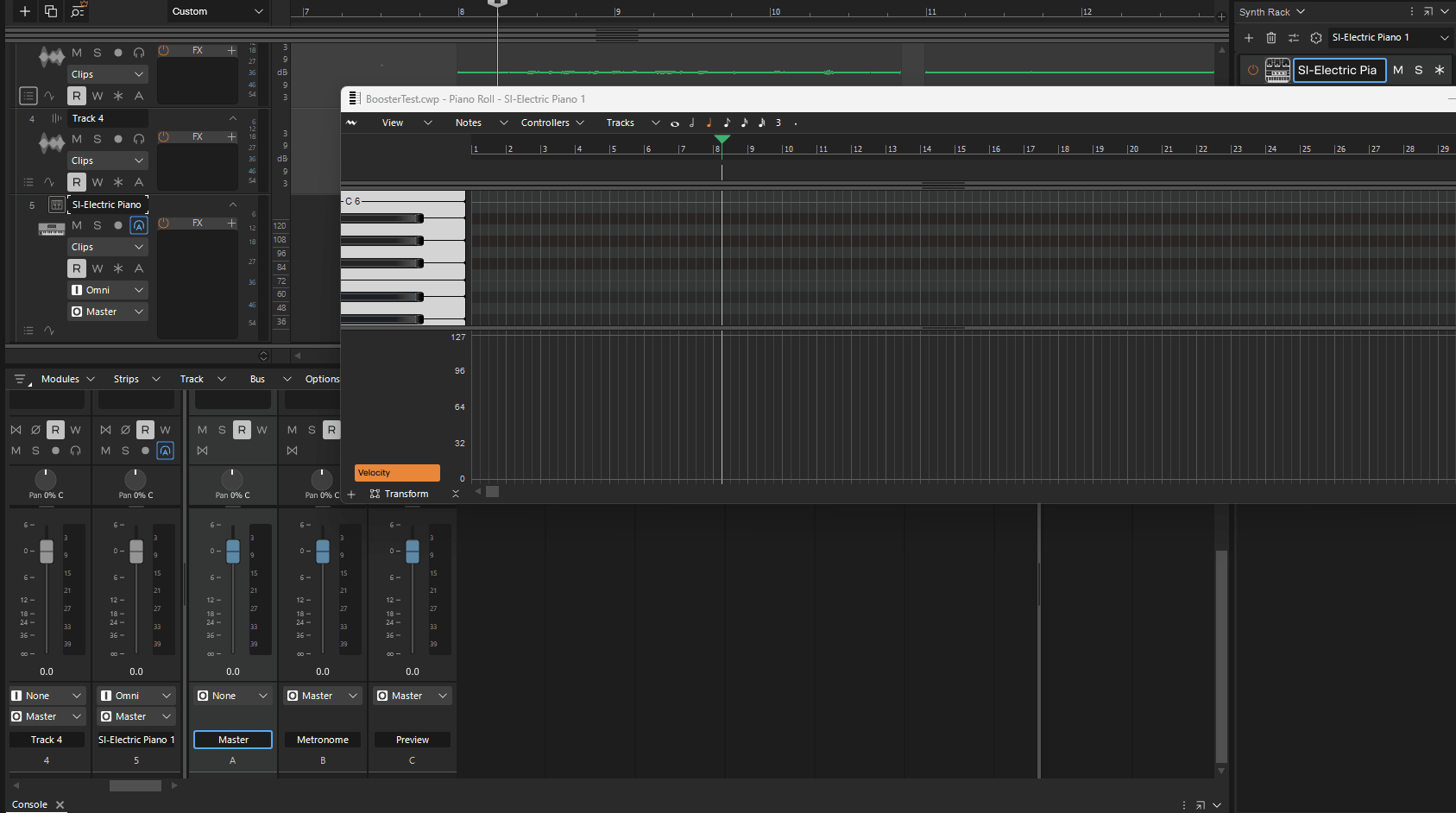Viewport: 1456px width, 813px height.
Task: Select the Metronome bus name label
Action: pos(323,740)
